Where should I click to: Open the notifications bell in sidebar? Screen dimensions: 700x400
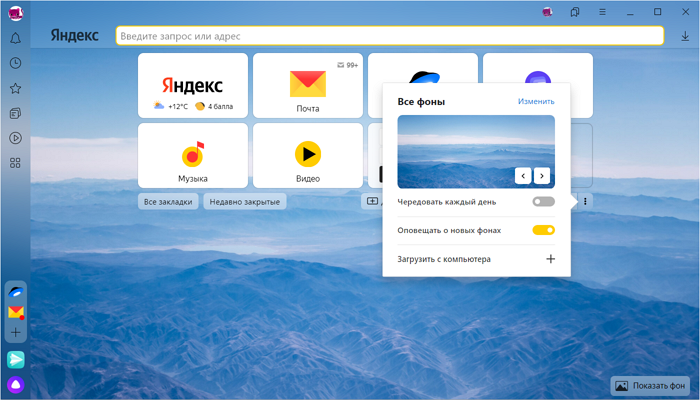click(x=15, y=38)
